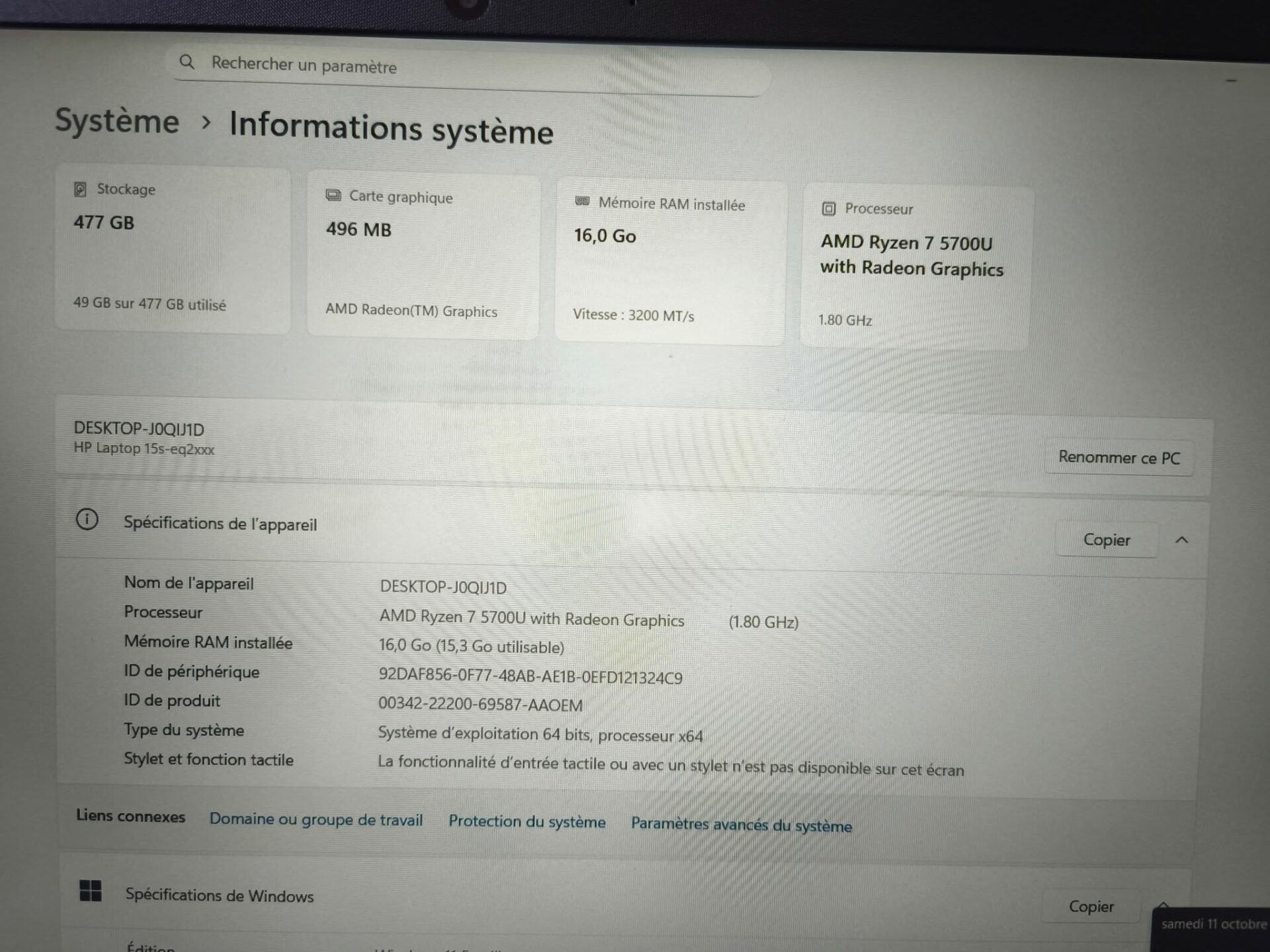This screenshot has height=952, width=1270.
Task: Focus the Rechercher un paramètre field
Action: tap(463, 66)
